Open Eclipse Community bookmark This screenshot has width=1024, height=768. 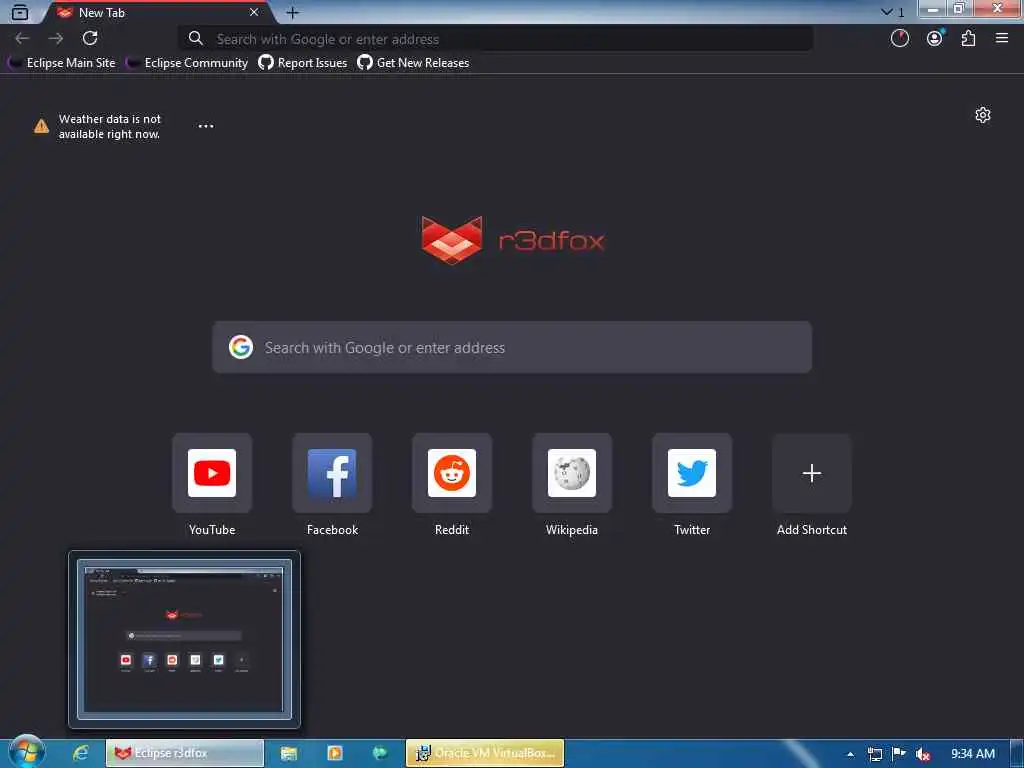[x=187, y=63]
